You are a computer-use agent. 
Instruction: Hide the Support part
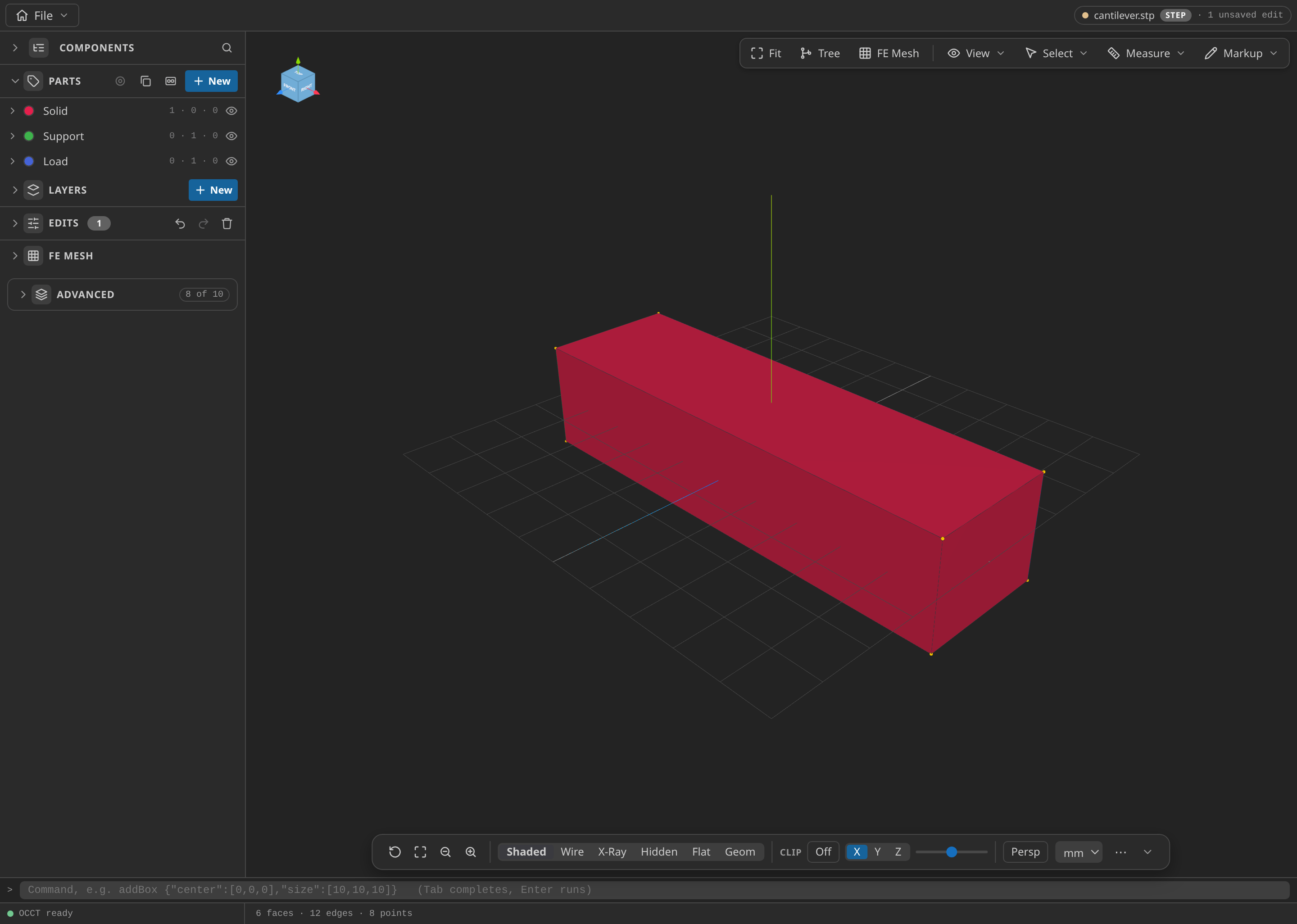coord(231,136)
